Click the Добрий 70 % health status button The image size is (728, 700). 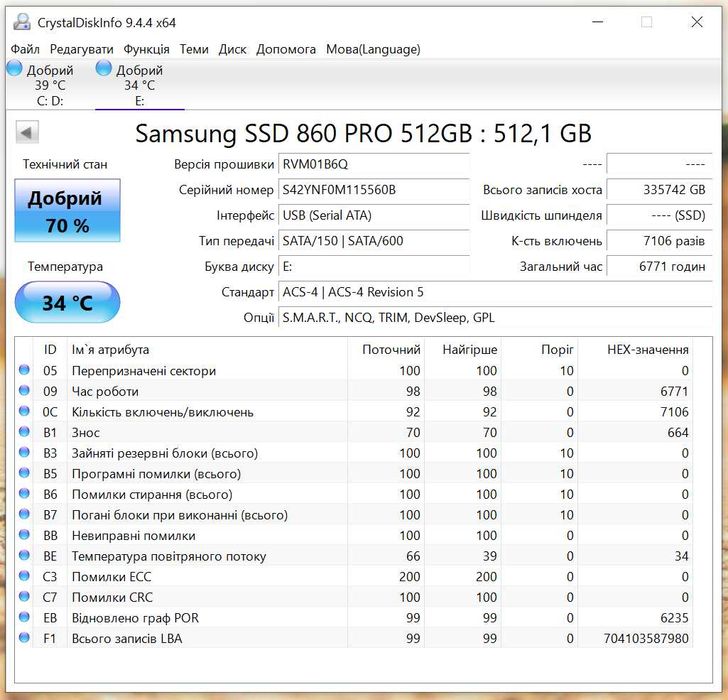coord(67,211)
